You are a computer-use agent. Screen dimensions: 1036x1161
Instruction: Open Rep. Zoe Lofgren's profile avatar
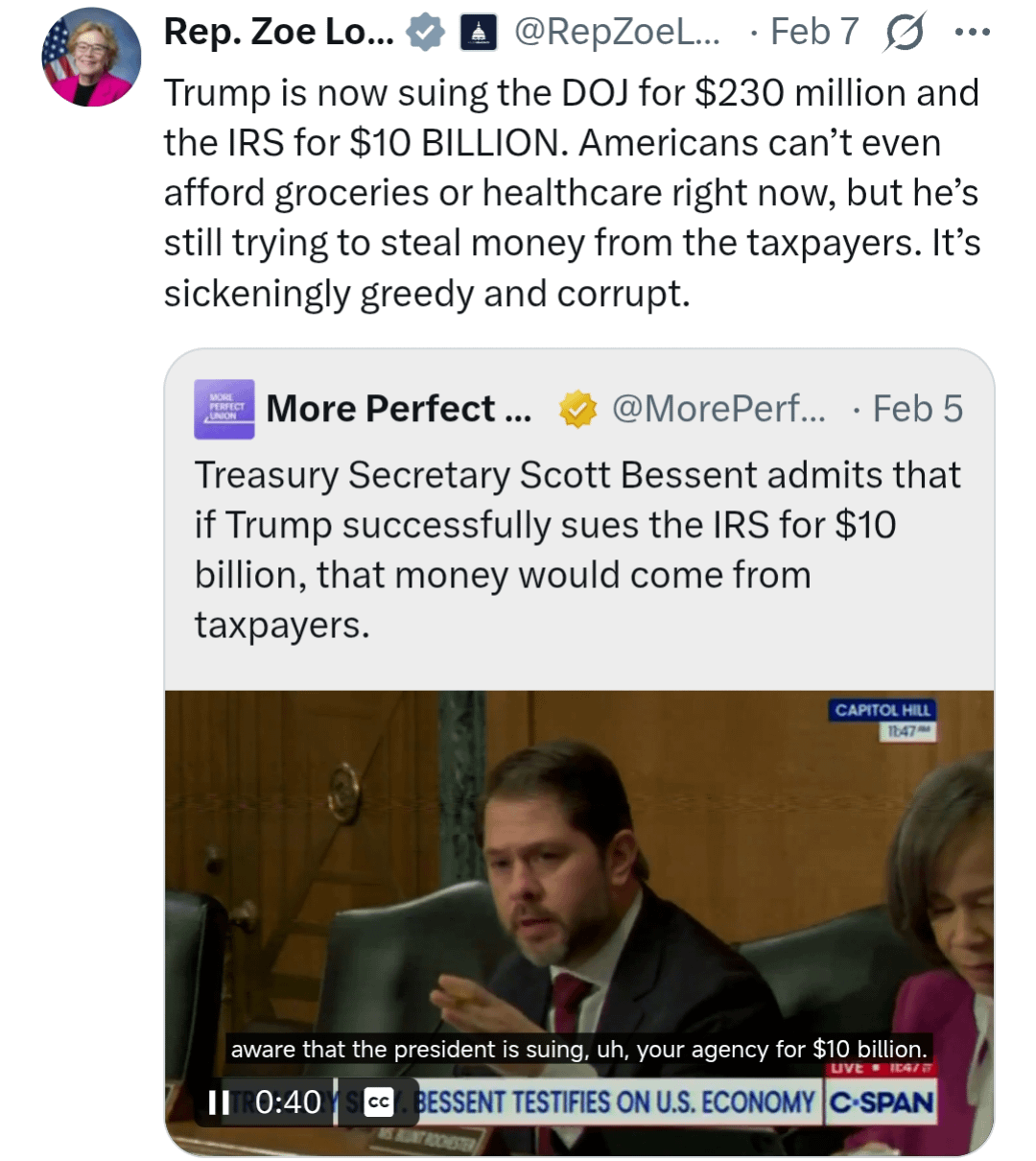pyautogui.click(x=91, y=58)
